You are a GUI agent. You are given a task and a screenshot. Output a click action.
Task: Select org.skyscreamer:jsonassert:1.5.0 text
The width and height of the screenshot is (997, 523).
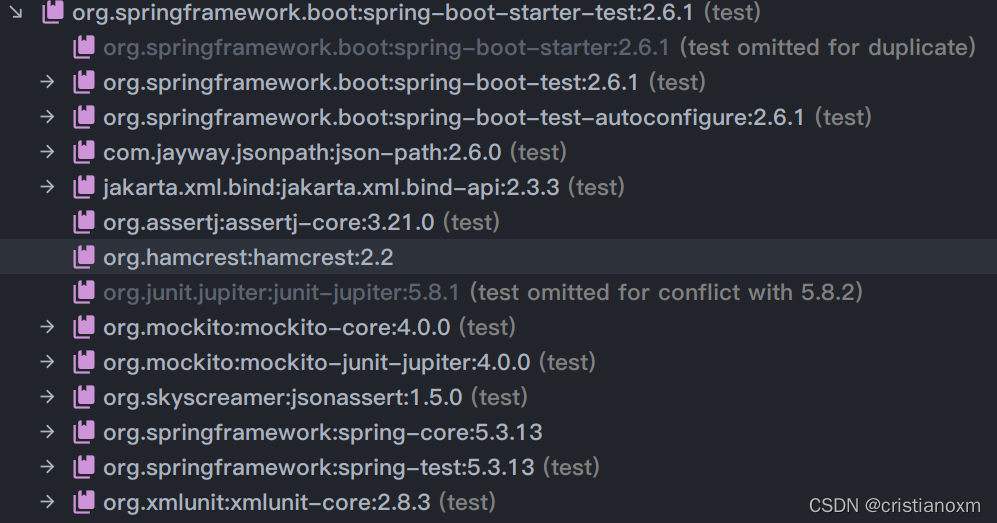point(283,397)
